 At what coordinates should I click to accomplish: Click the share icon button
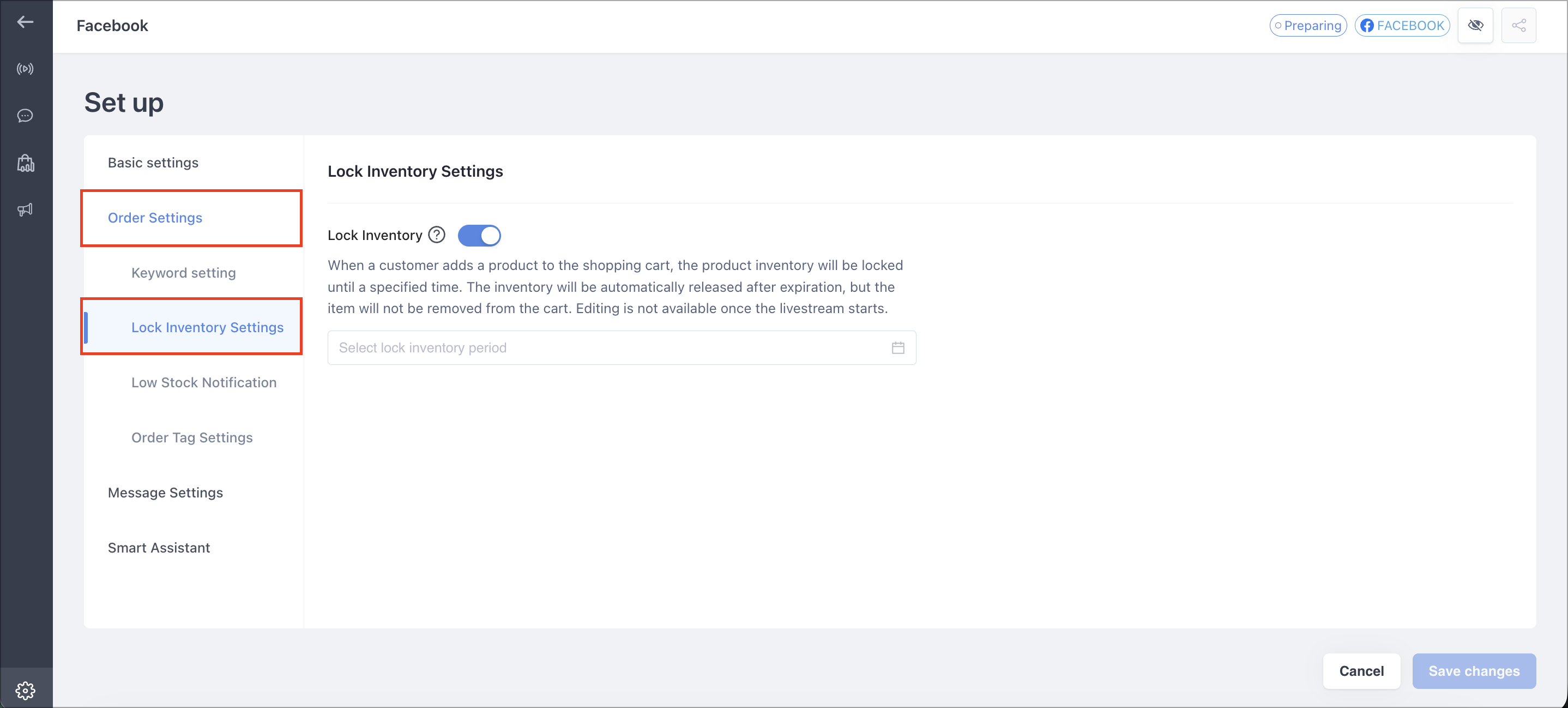[x=1519, y=26]
